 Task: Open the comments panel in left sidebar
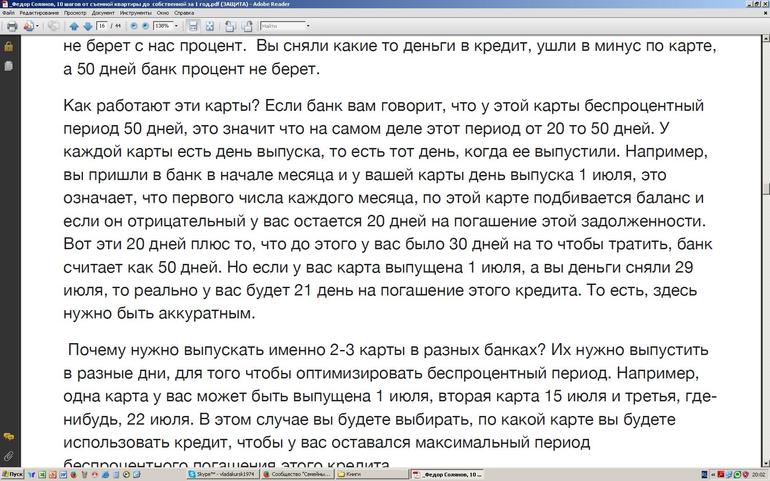tap(8, 437)
